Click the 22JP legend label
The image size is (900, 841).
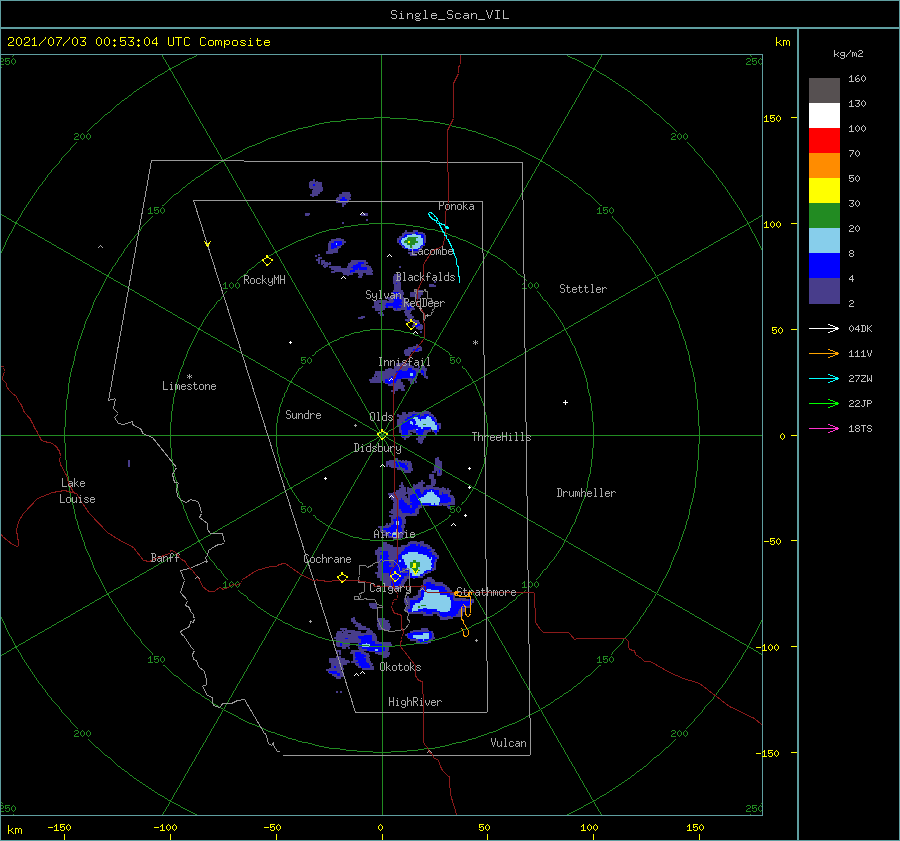[x=860, y=404]
